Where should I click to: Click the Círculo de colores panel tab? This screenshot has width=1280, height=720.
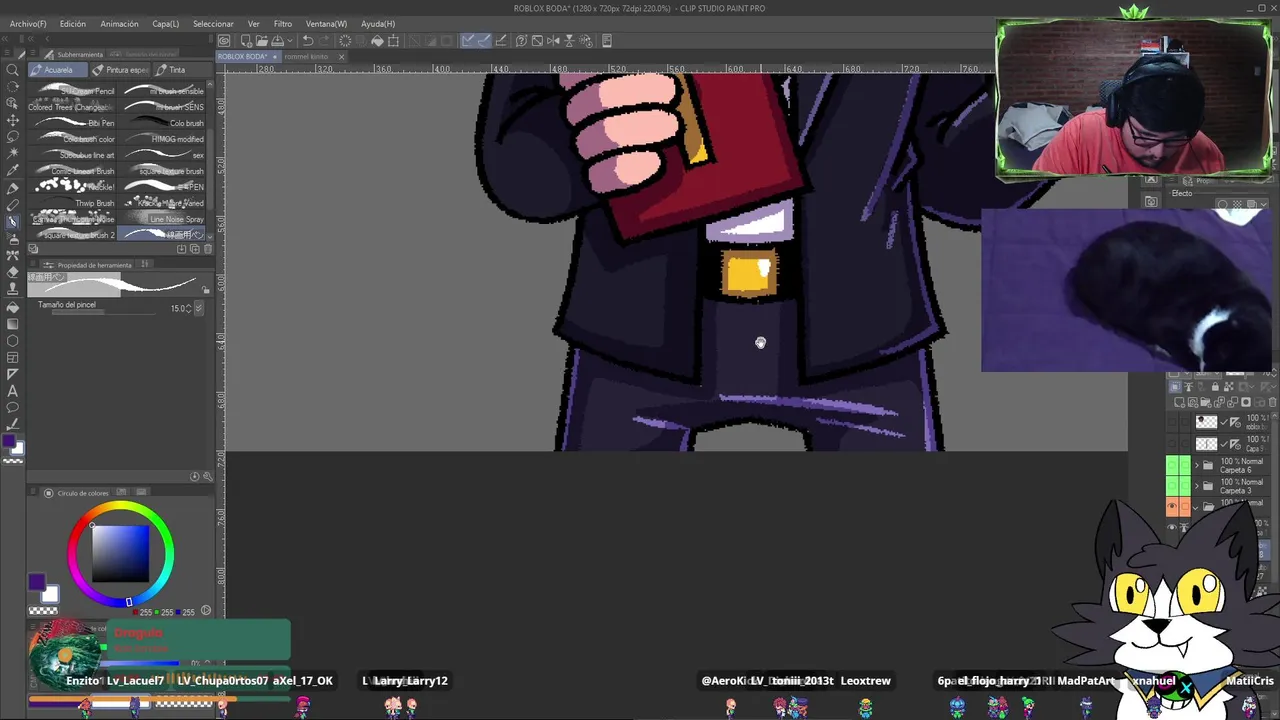(x=77, y=493)
